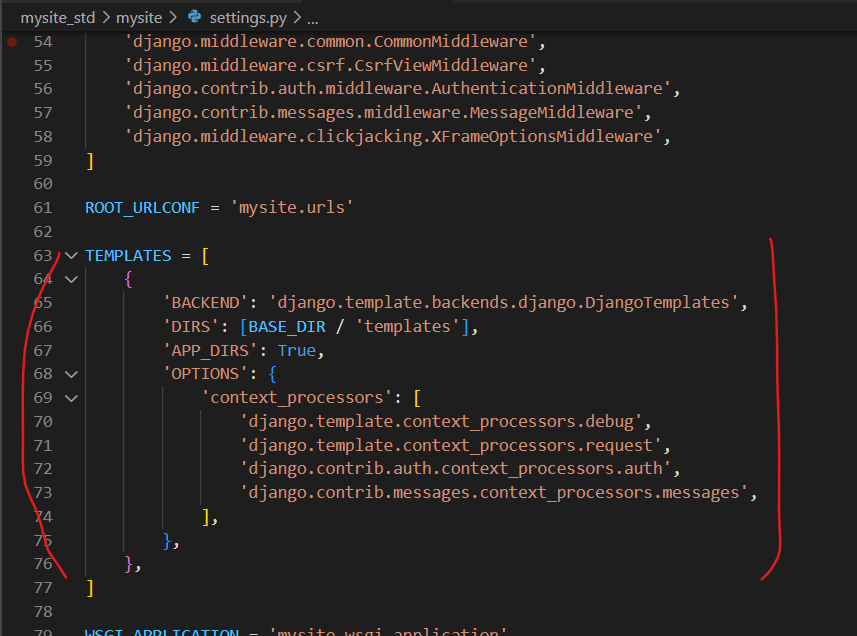Click the True value for APP_DIRS
Image resolution: width=857 pixels, height=636 pixels.
[297, 350]
